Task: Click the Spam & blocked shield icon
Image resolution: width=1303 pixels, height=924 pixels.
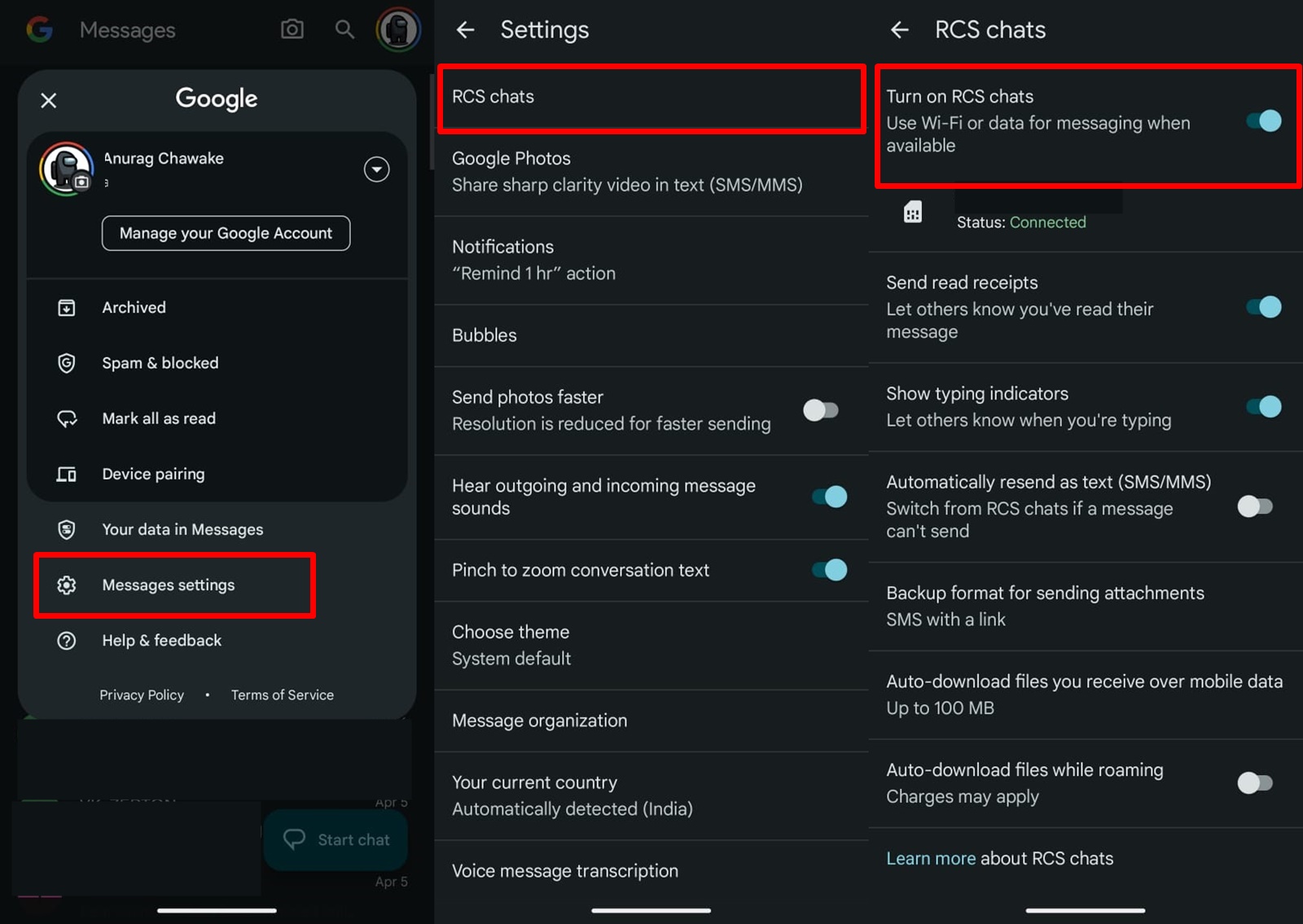Action: 68,362
